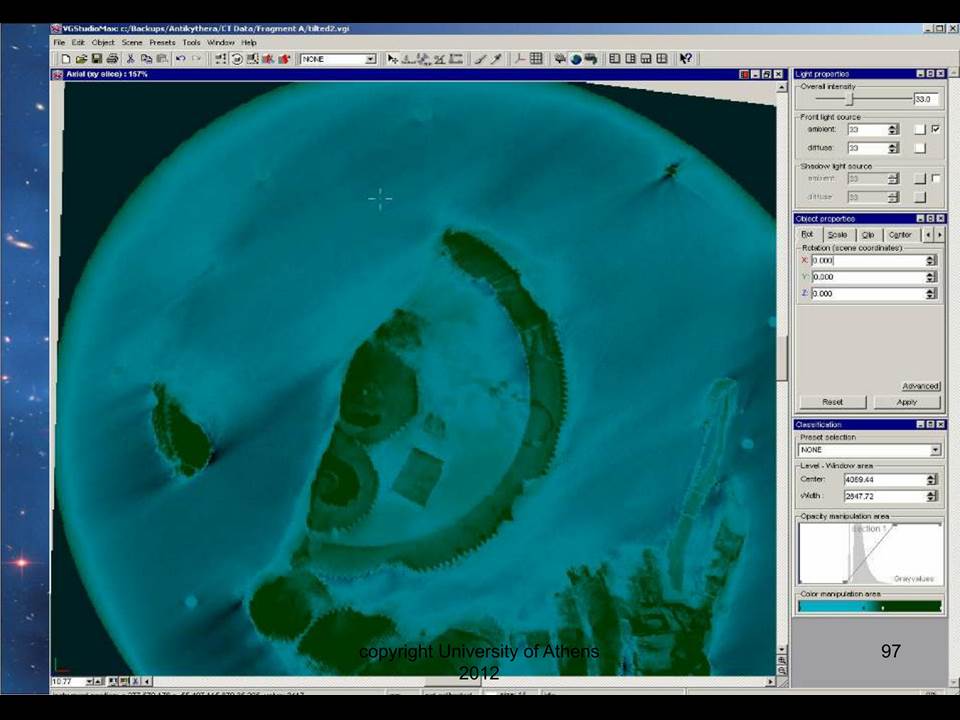This screenshot has width=960, height=720.
Task: Click the Overall intensity slider handle
Action: (850, 99)
